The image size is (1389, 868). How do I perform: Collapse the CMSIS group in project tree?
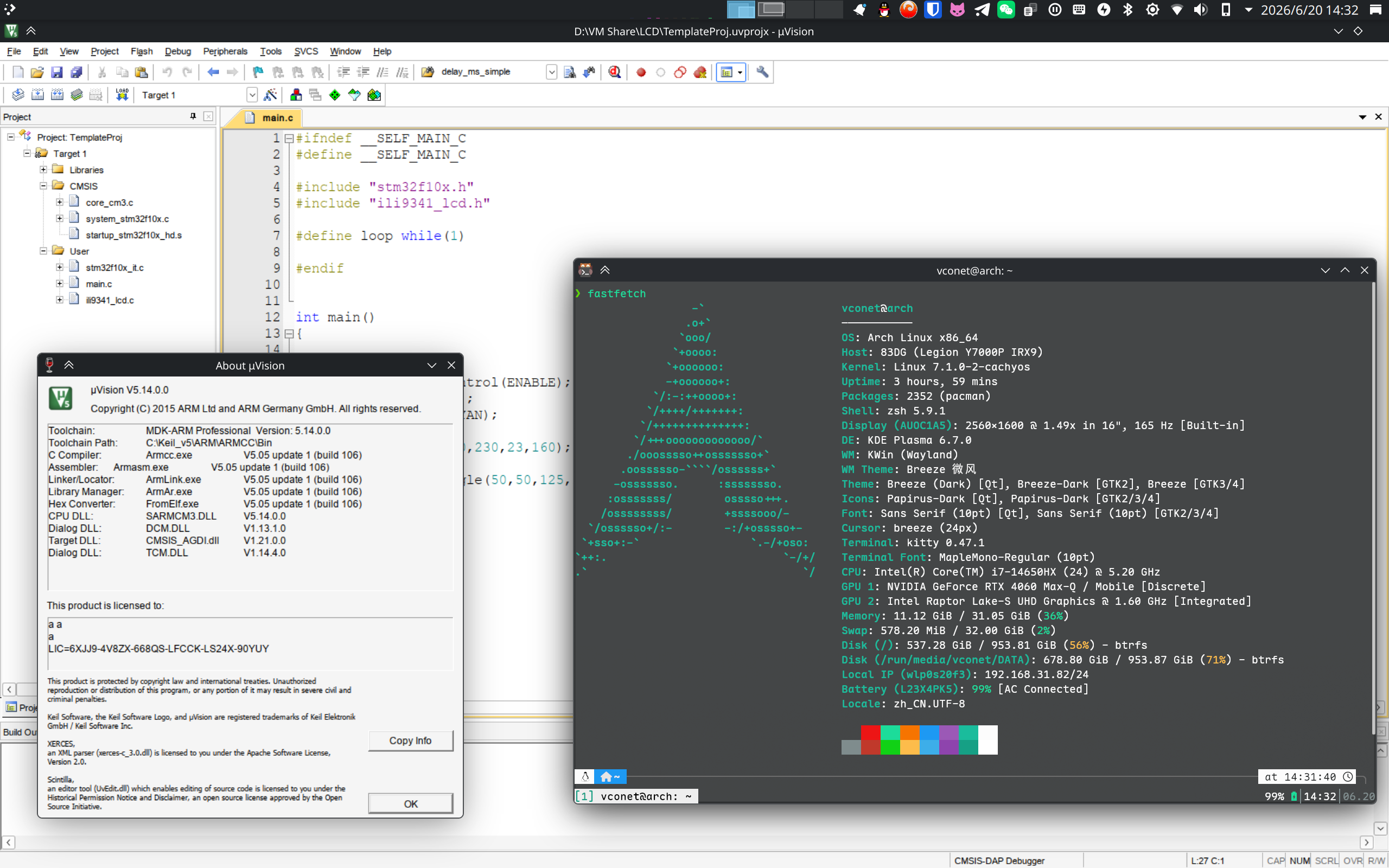43,186
